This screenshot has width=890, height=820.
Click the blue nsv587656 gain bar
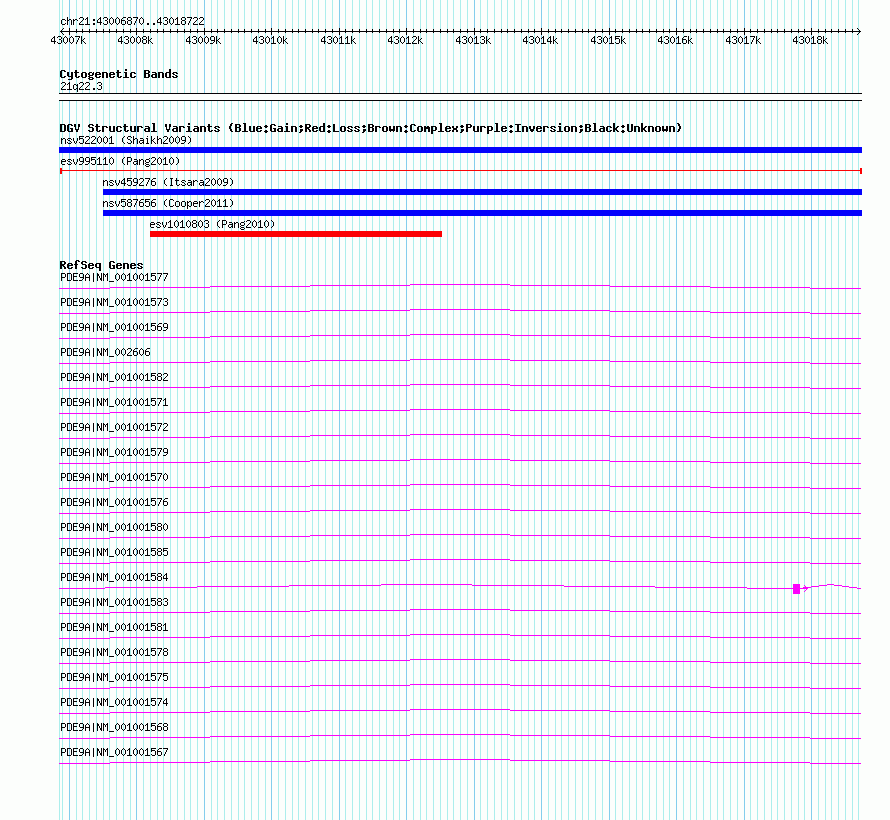coord(482,213)
